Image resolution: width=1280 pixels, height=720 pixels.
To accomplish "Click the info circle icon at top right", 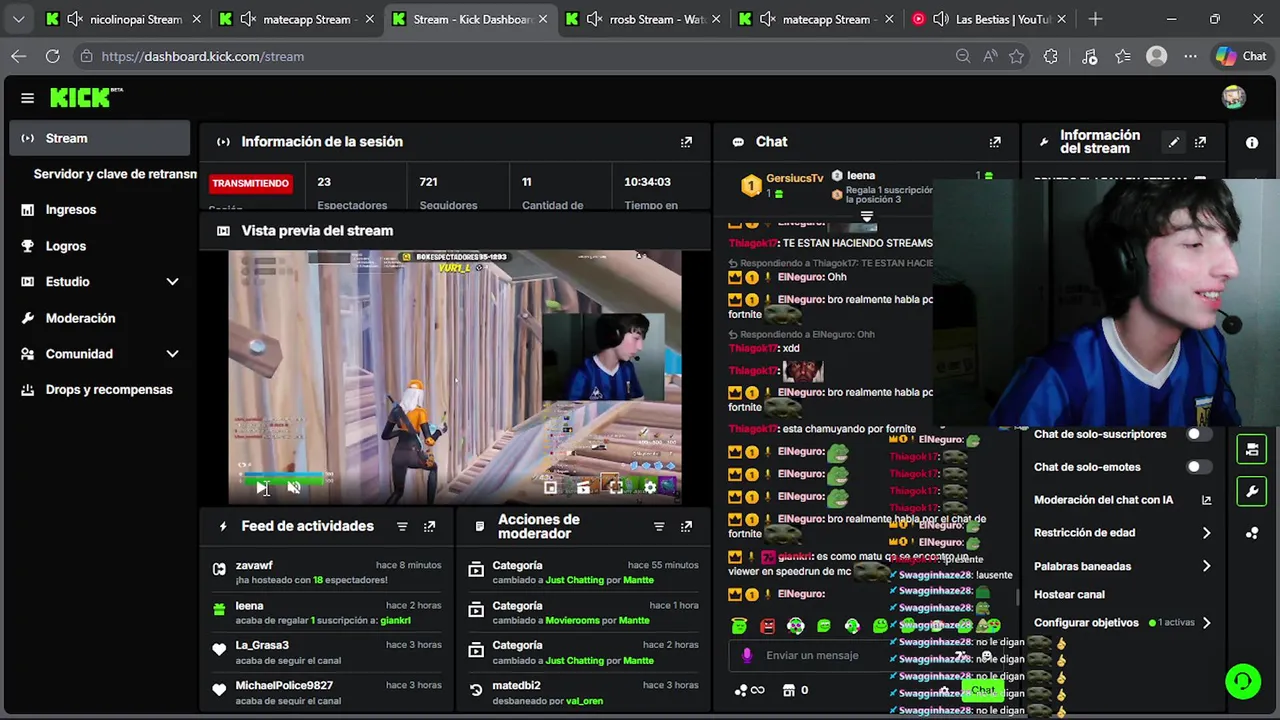I will click(1252, 143).
